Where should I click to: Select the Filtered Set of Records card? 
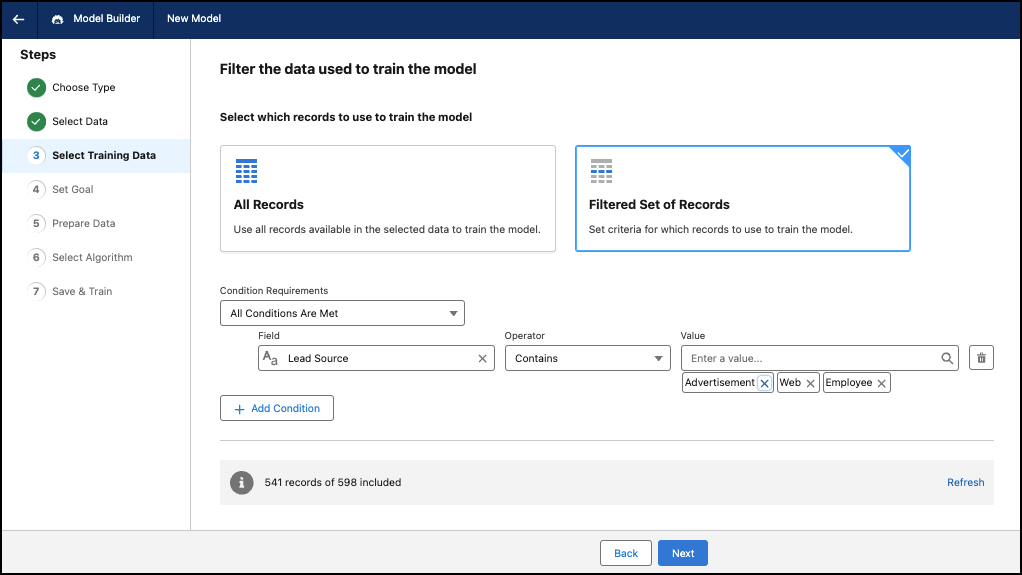(x=742, y=198)
